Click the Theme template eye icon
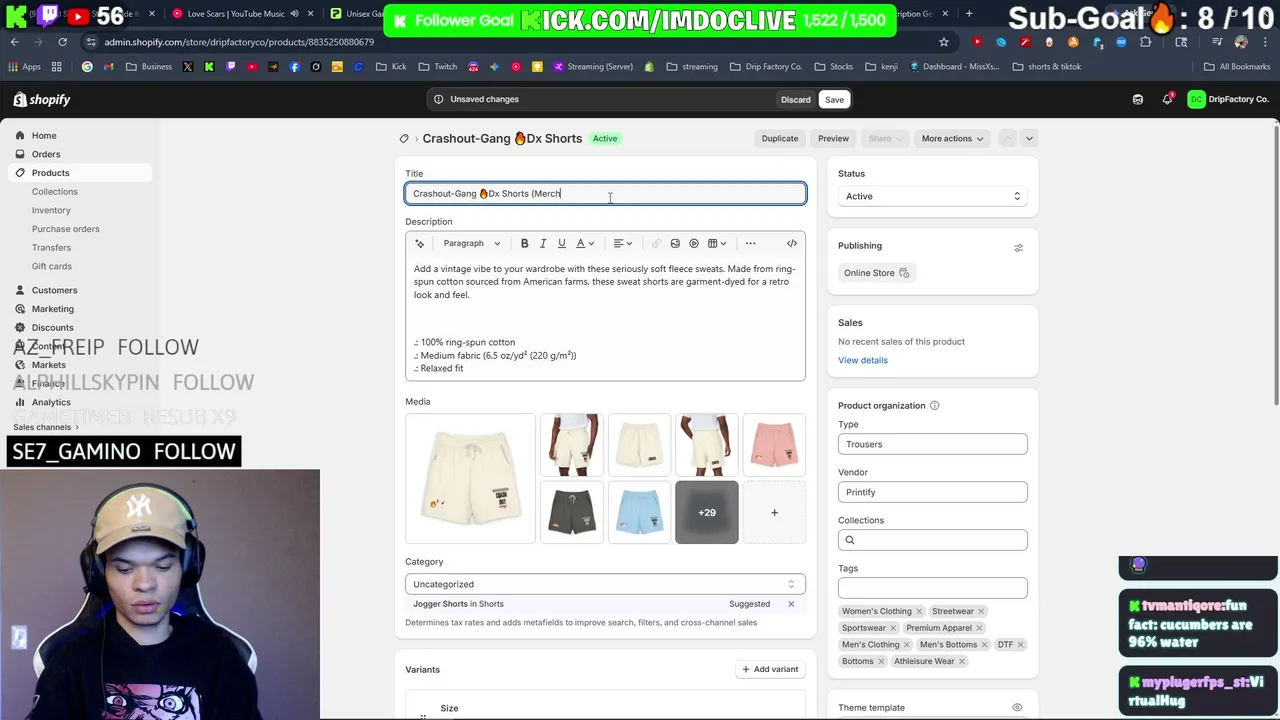This screenshot has height=720, width=1280. pos(1017,707)
